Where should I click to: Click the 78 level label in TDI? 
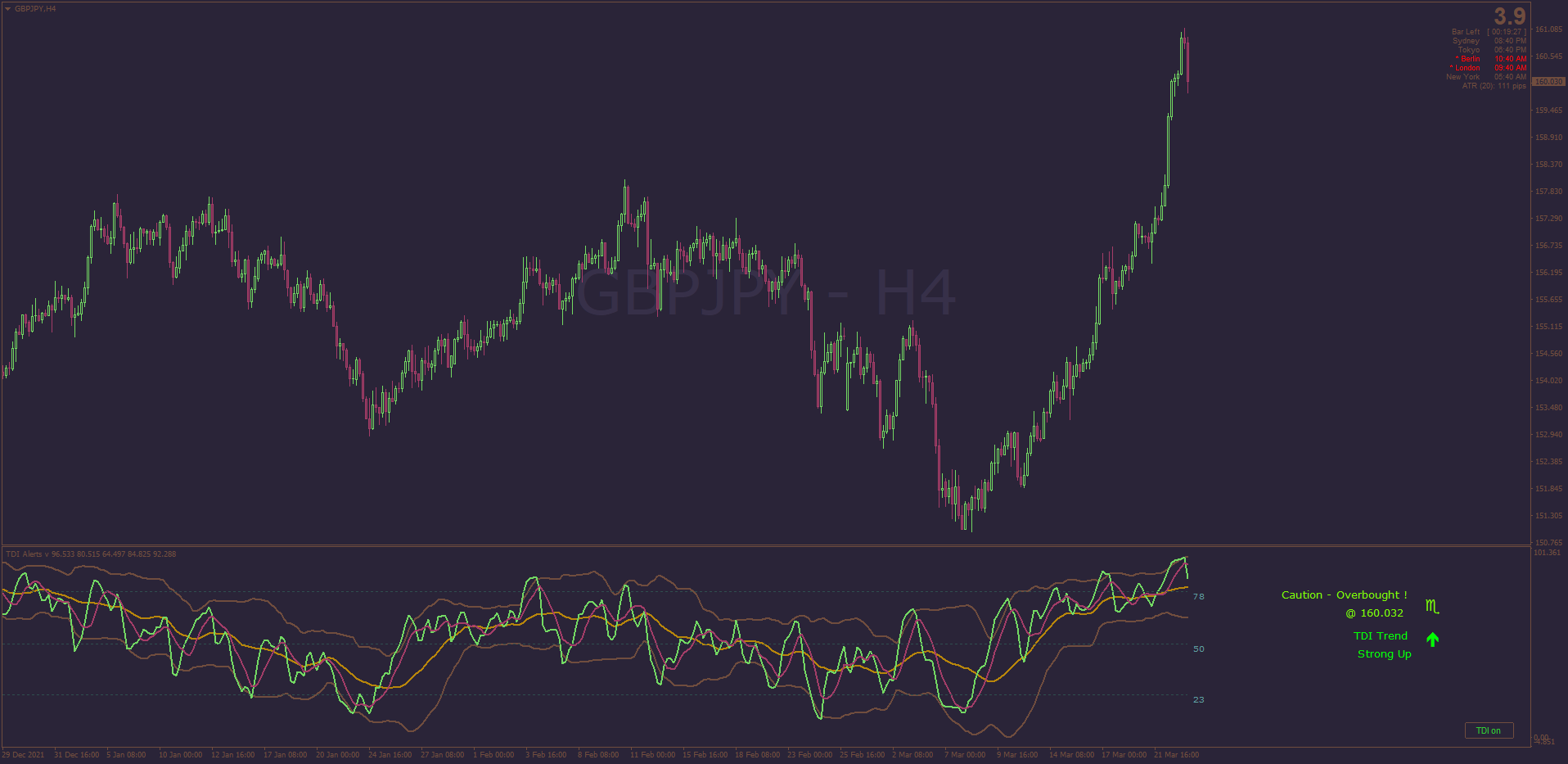coord(1199,597)
